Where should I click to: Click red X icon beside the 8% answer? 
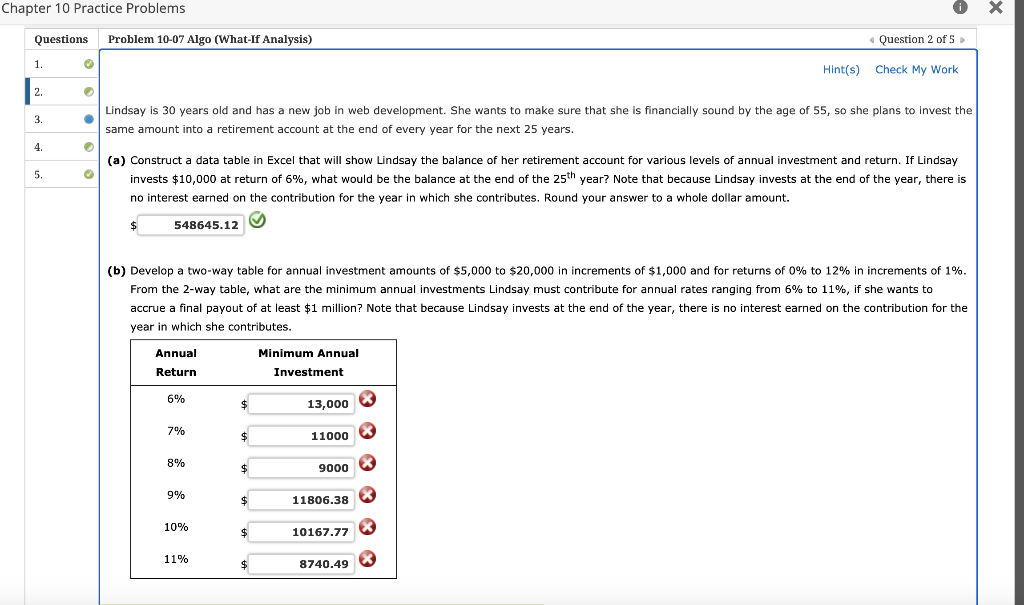coord(368,463)
